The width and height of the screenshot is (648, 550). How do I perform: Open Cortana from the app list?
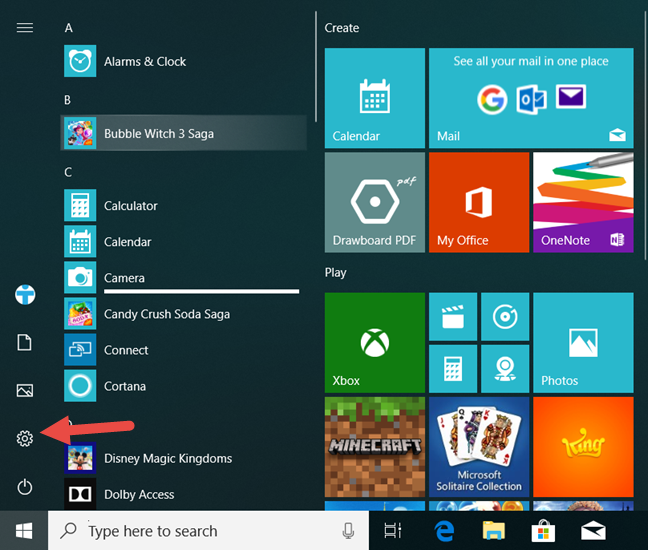184,386
